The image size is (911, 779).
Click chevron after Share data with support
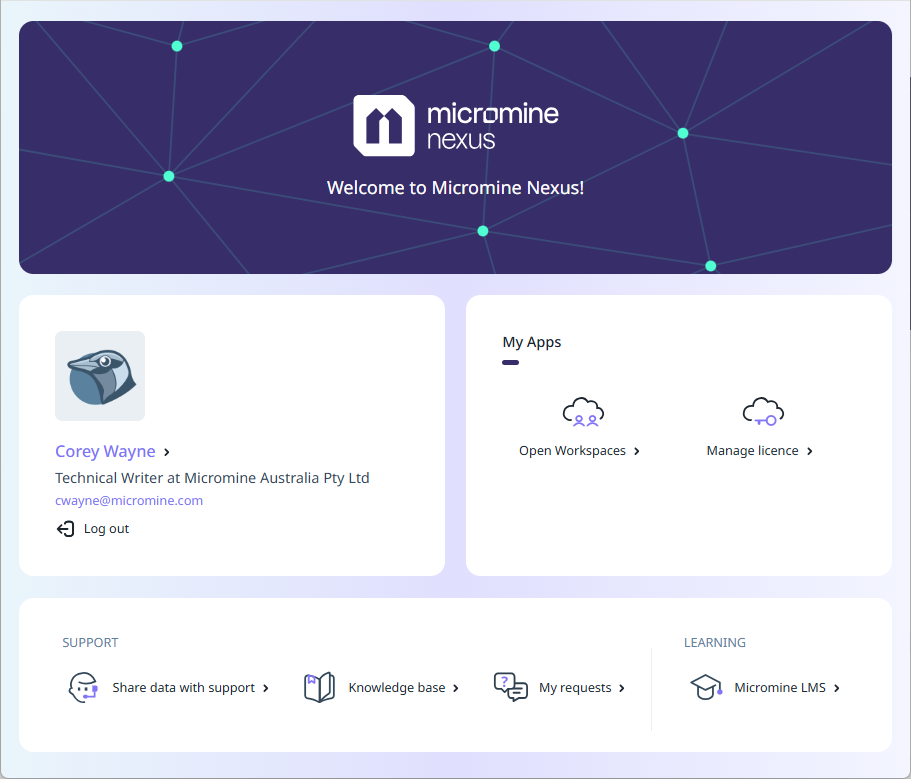coord(266,688)
